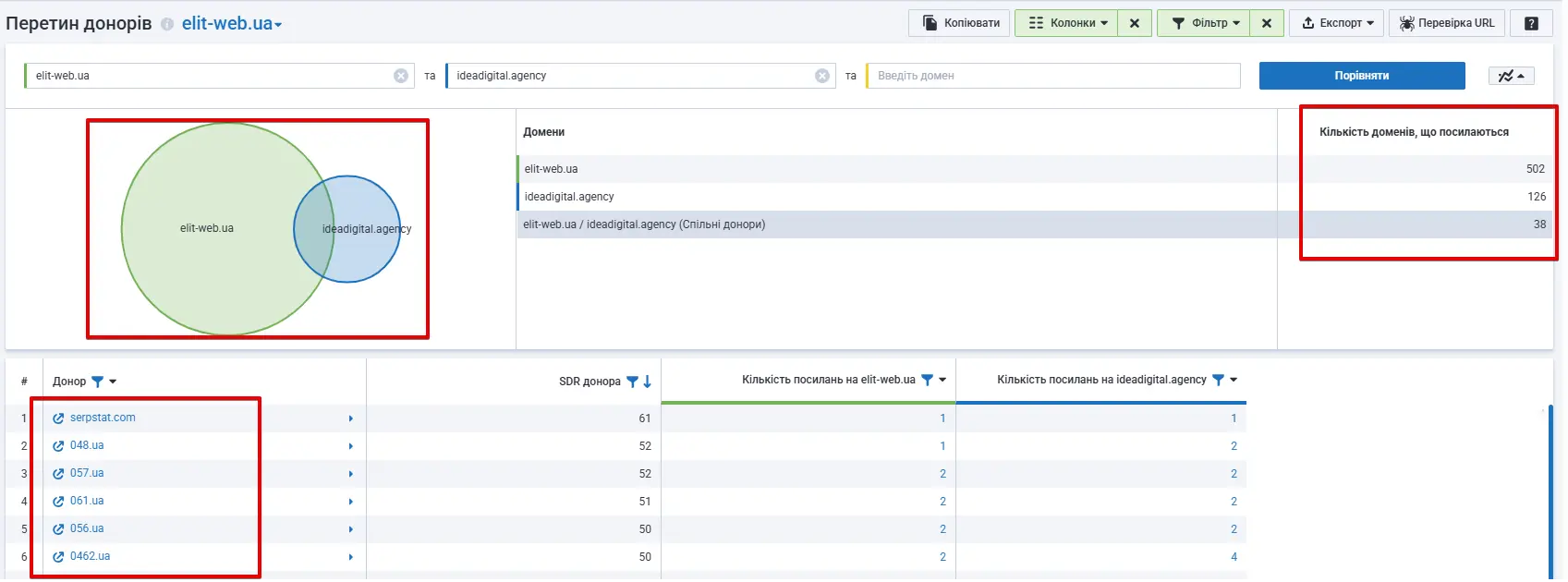Open the Колонки dropdown

click(x=1066, y=23)
